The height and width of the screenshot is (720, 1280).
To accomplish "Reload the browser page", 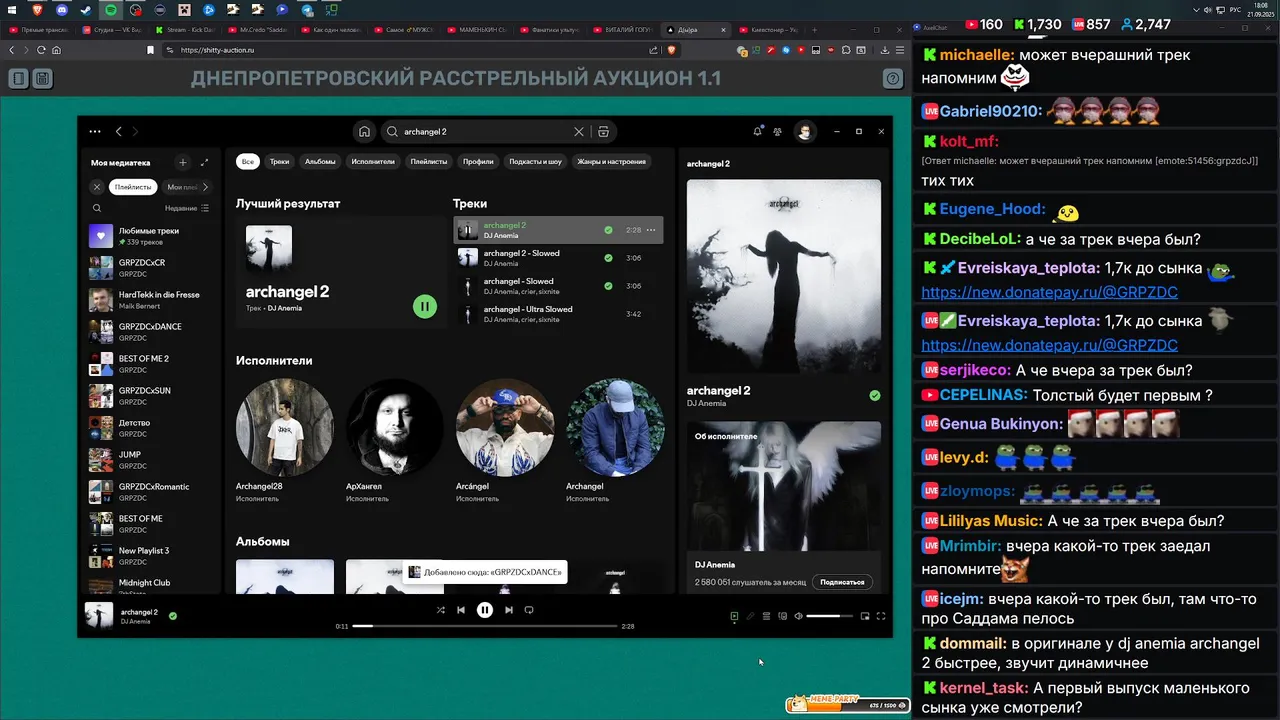I will coord(41,50).
